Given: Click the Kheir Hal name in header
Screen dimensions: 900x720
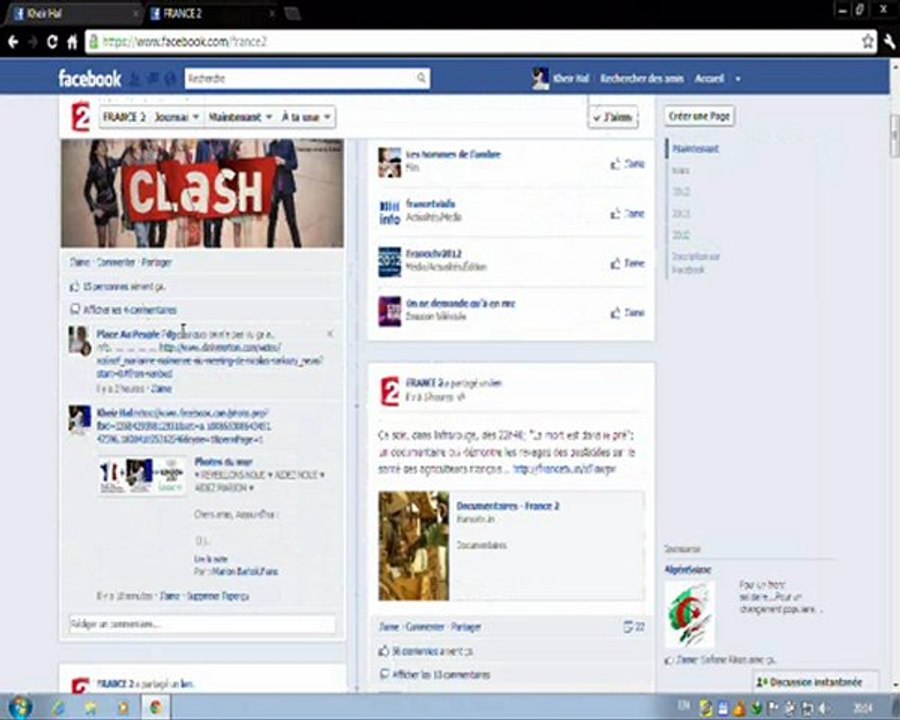Looking at the screenshot, I should [571, 79].
